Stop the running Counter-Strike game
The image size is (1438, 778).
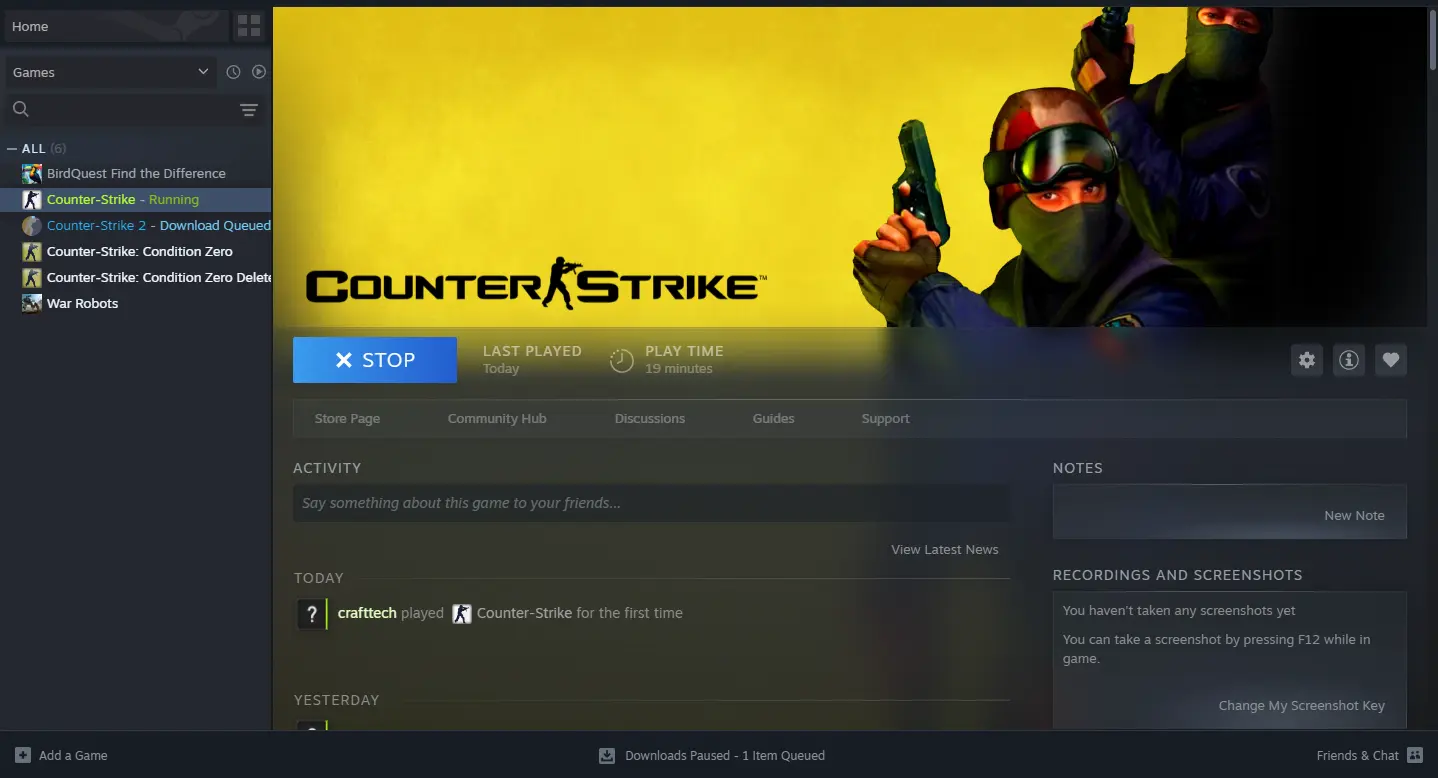375,360
